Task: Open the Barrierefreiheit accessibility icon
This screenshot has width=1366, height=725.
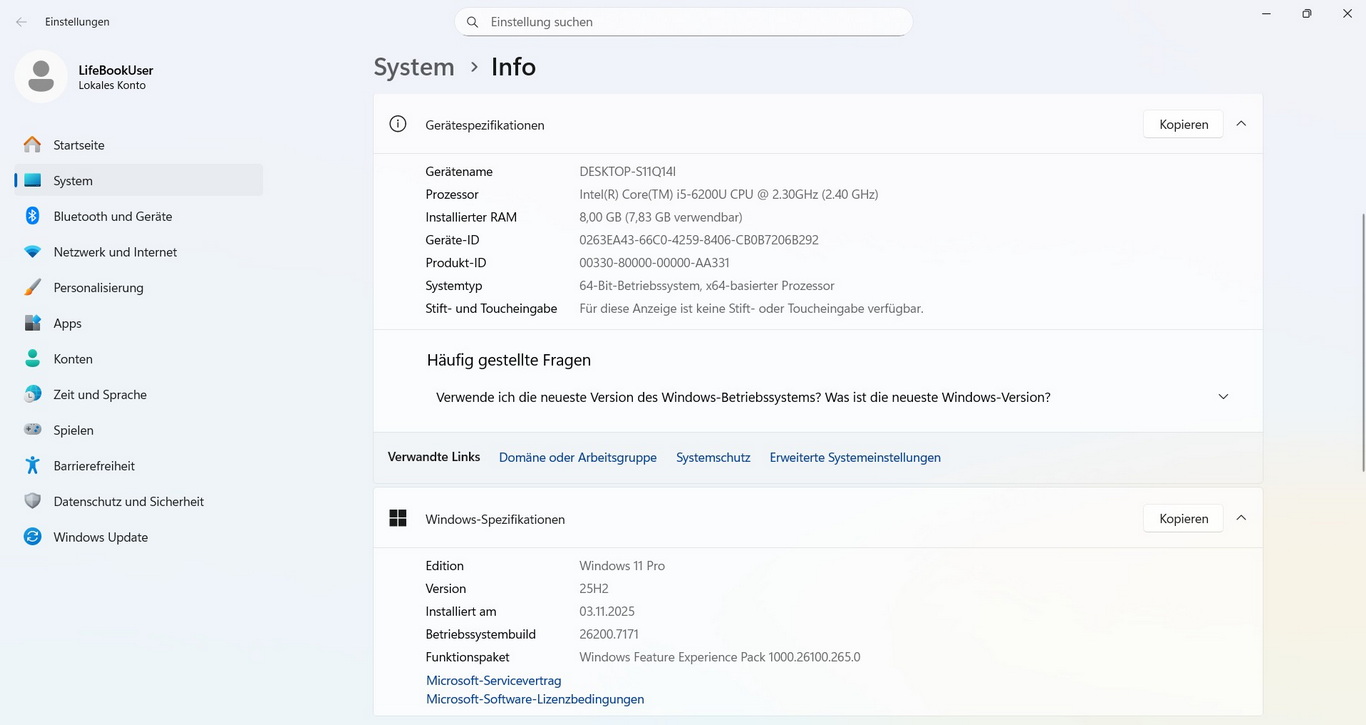Action: click(x=33, y=466)
